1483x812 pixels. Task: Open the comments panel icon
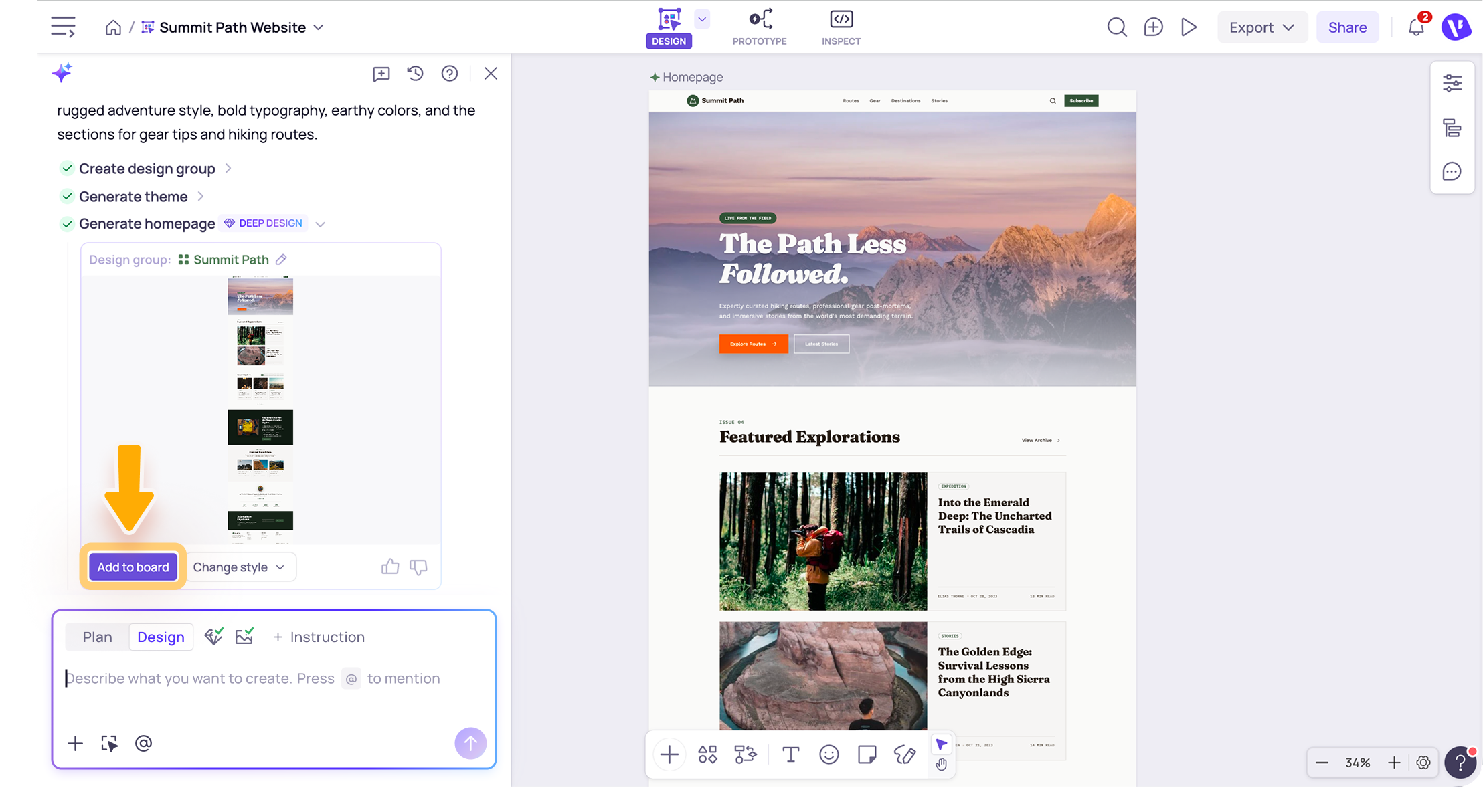coord(1452,171)
